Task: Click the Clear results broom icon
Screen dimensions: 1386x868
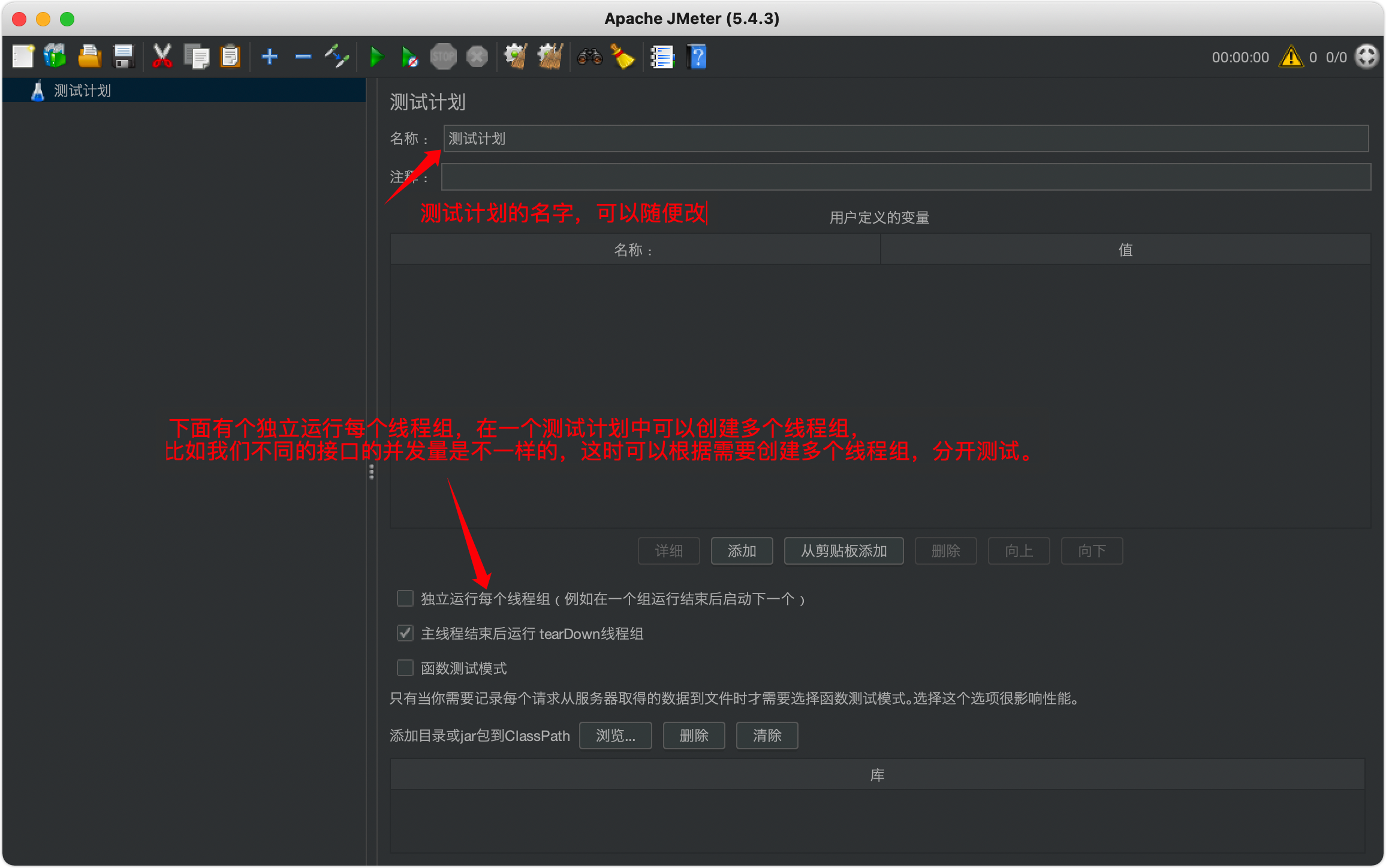Action: coord(516,57)
